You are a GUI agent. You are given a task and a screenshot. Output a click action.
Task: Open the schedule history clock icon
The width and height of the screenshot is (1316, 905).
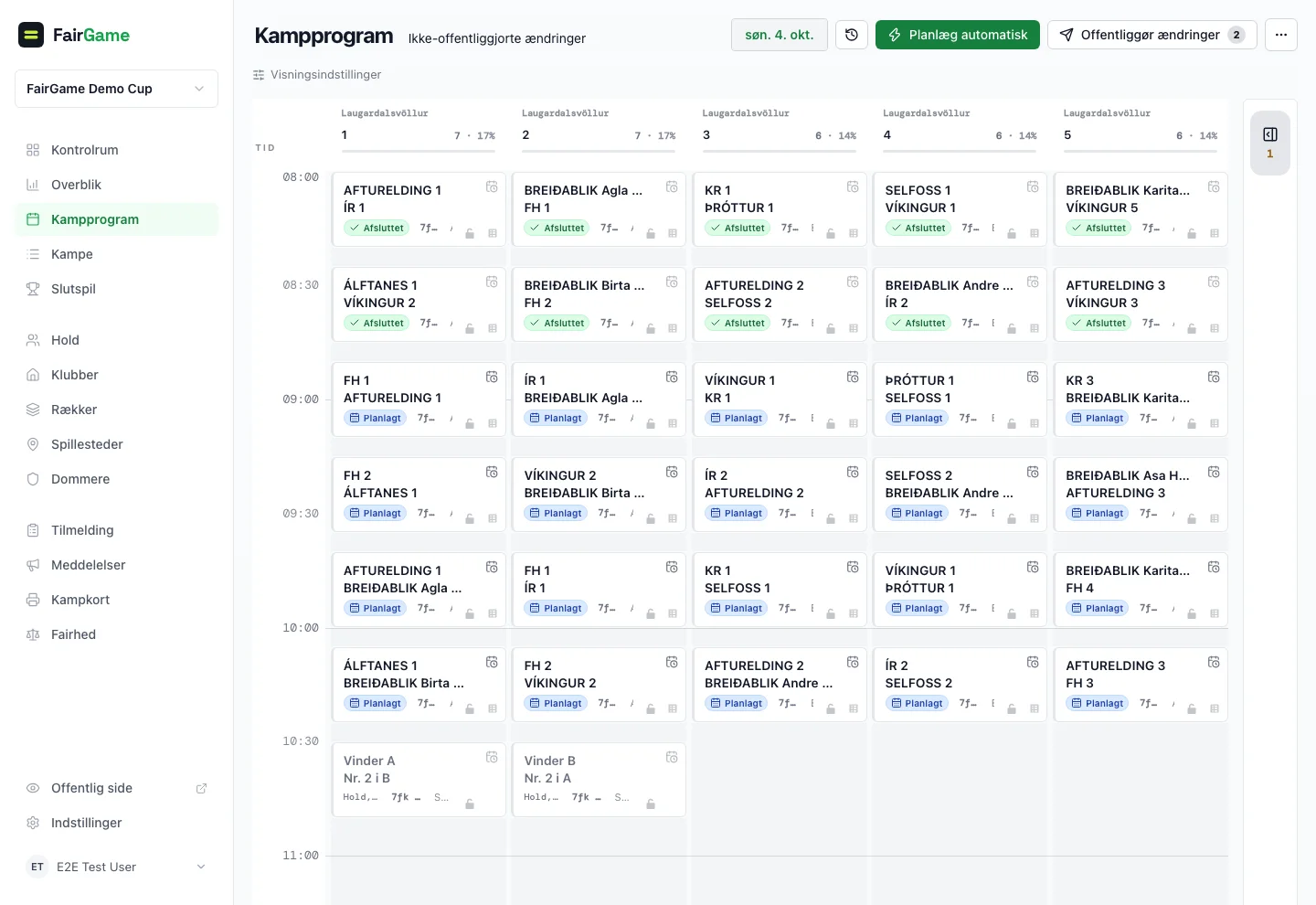[852, 35]
